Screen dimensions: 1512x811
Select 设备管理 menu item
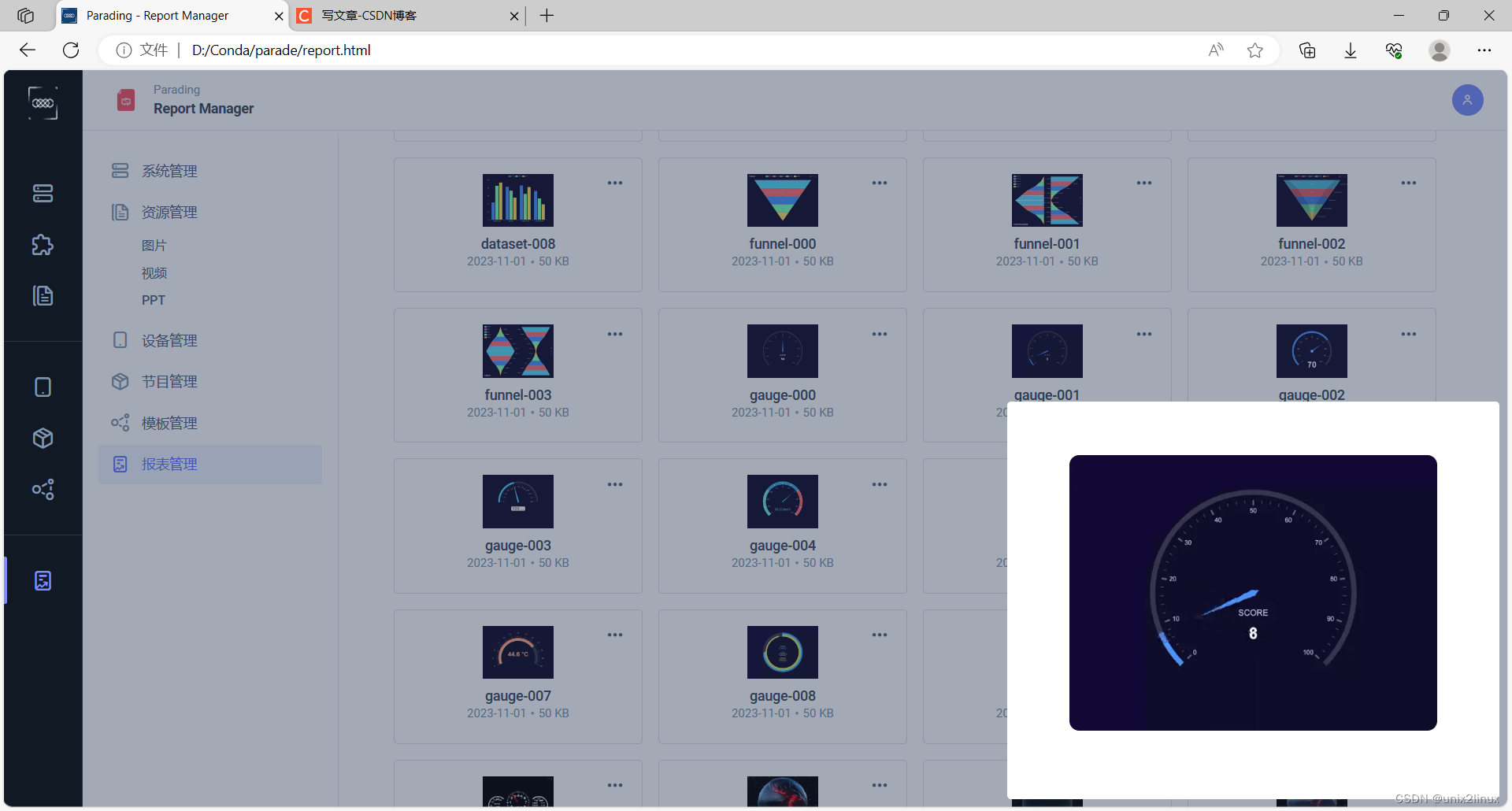(210, 340)
